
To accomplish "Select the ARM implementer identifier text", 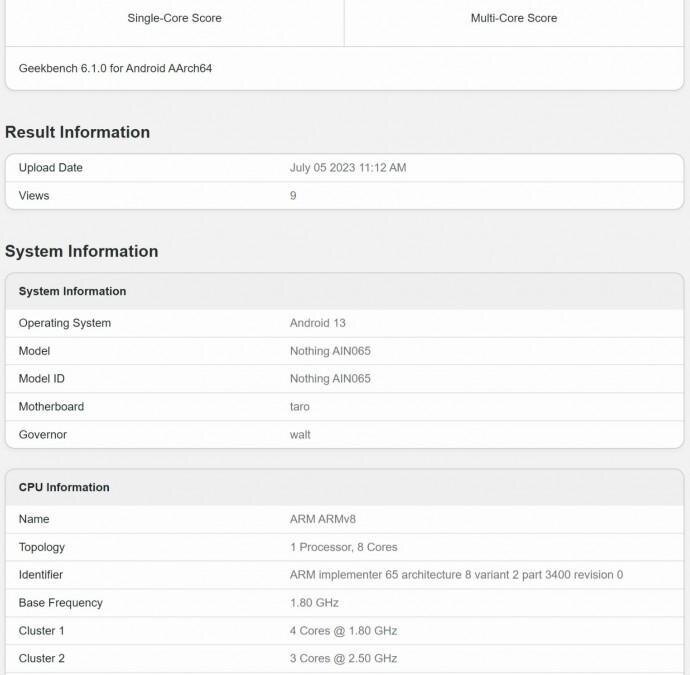I will pos(456,575).
